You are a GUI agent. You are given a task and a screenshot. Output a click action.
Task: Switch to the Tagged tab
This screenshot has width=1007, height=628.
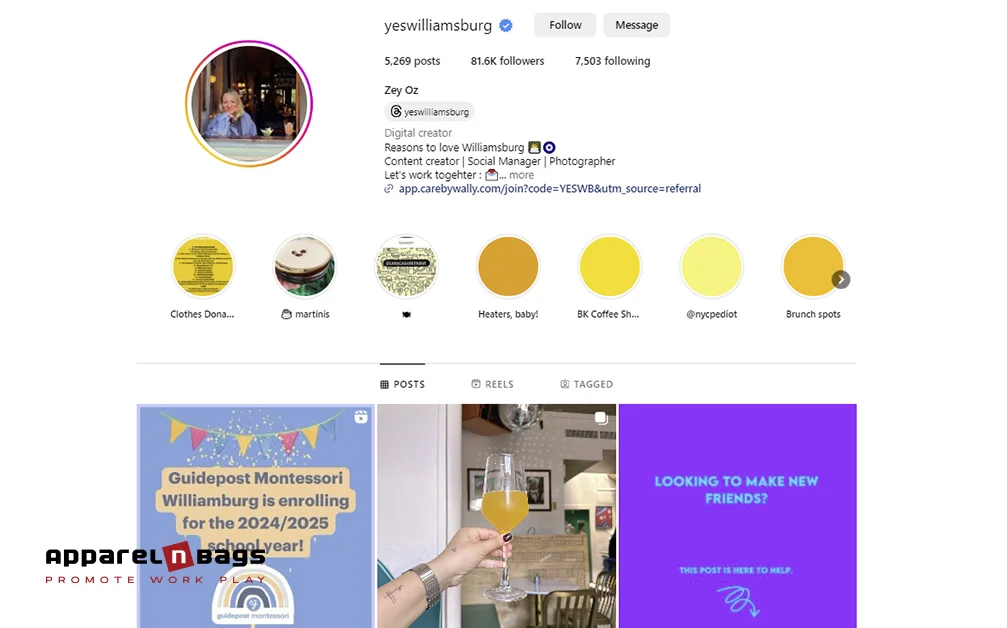coord(587,384)
